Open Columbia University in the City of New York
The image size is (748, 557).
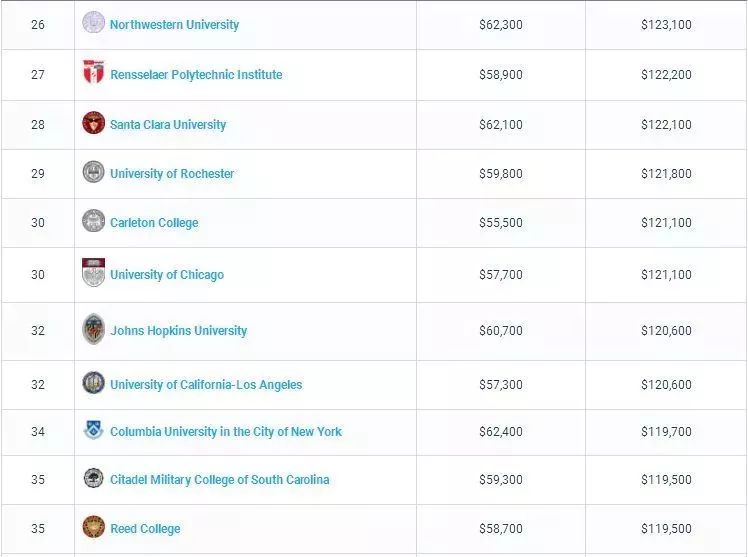click(226, 432)
